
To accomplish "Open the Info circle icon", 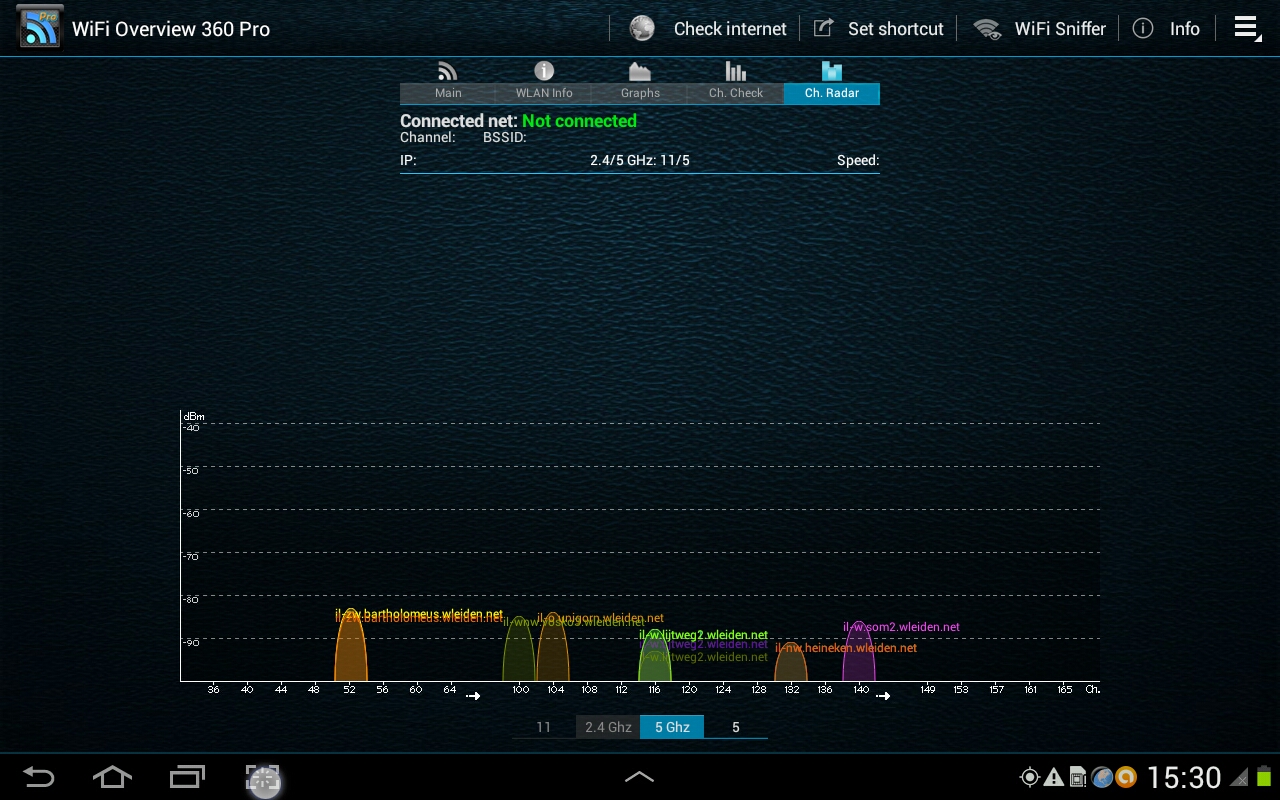I will pyautogui.click(x=1143, y=28).
